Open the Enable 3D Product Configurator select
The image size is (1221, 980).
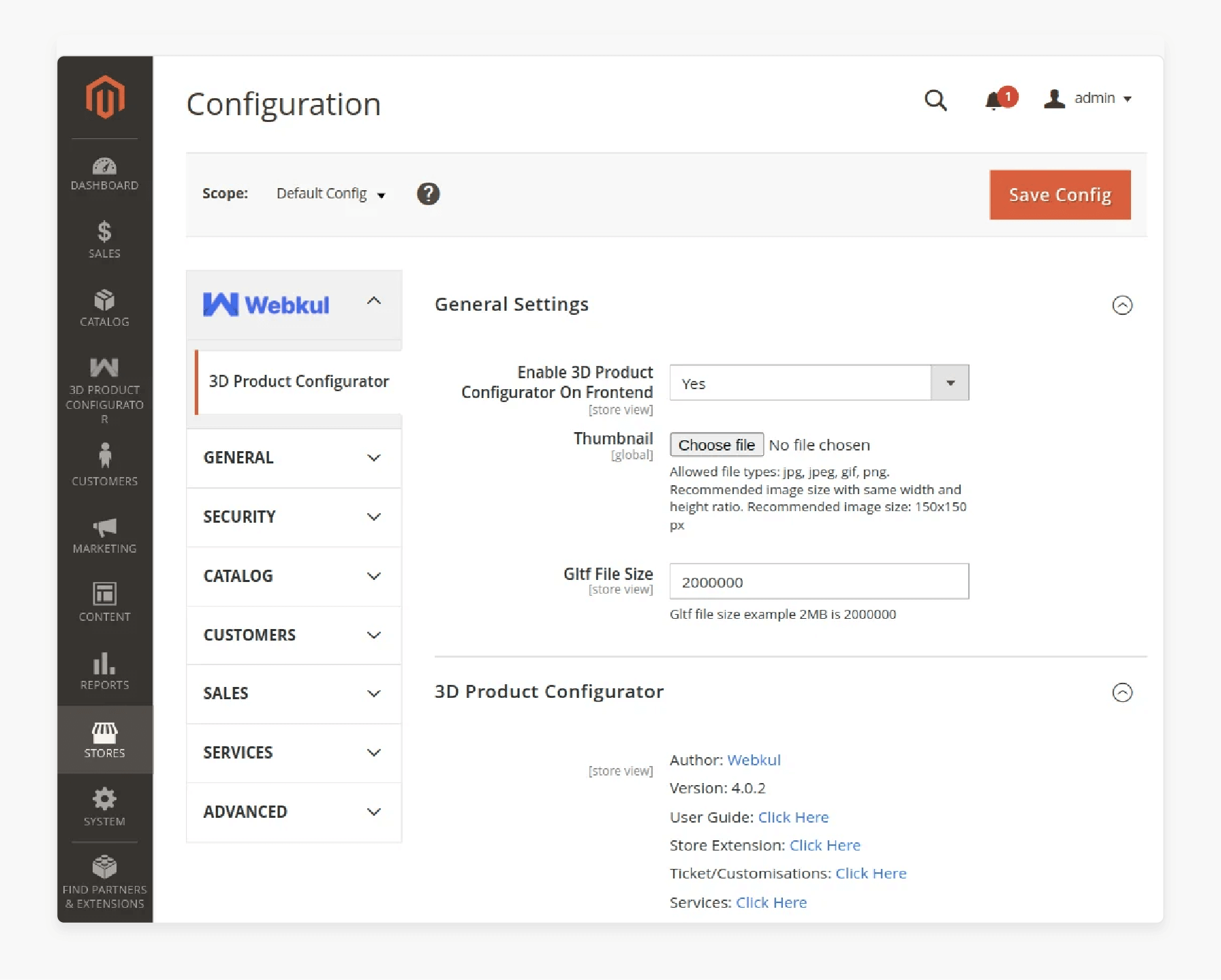(819, 383)
